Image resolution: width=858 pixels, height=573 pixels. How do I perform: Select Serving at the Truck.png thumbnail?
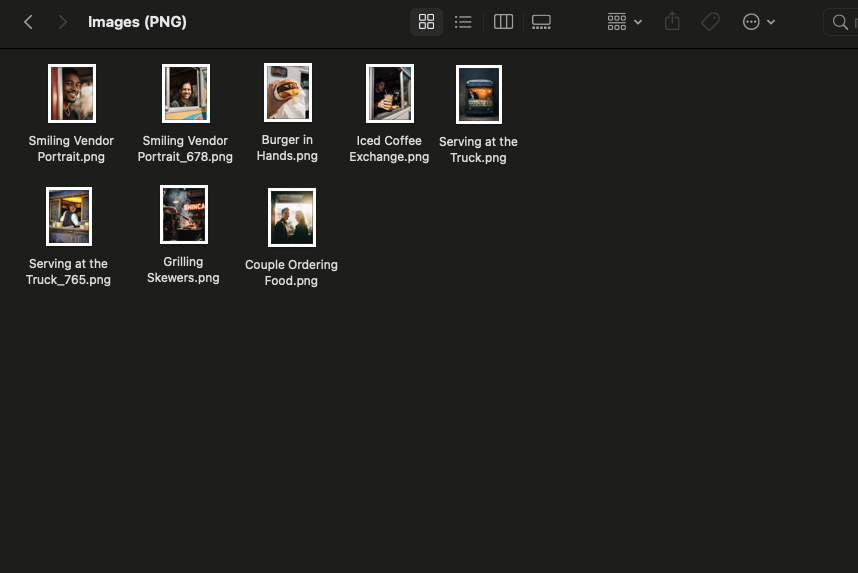[x=478, y=94]
